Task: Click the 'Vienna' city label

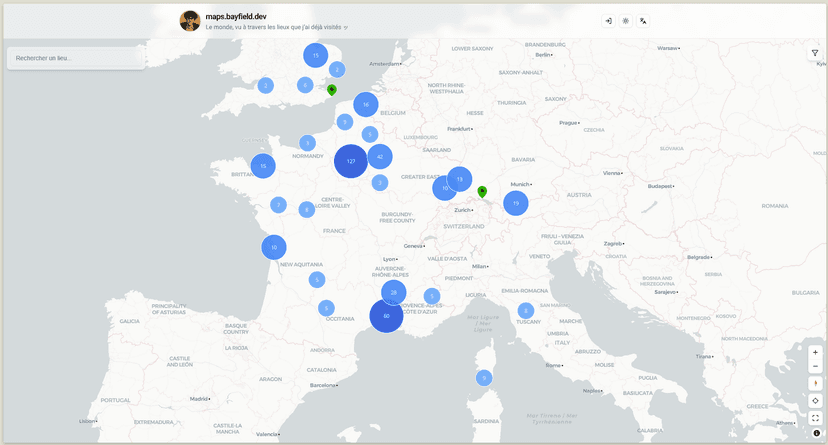Action: coord(613,173)
